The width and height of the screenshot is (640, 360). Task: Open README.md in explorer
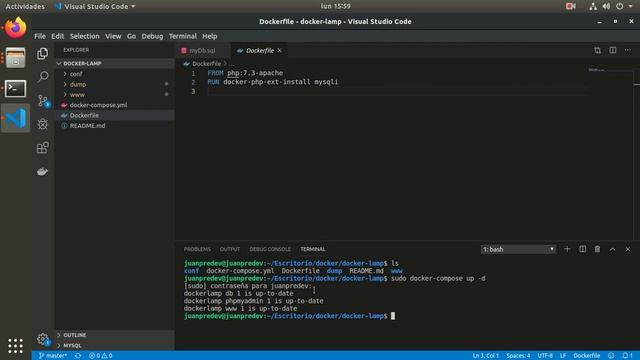pos(115,126)
